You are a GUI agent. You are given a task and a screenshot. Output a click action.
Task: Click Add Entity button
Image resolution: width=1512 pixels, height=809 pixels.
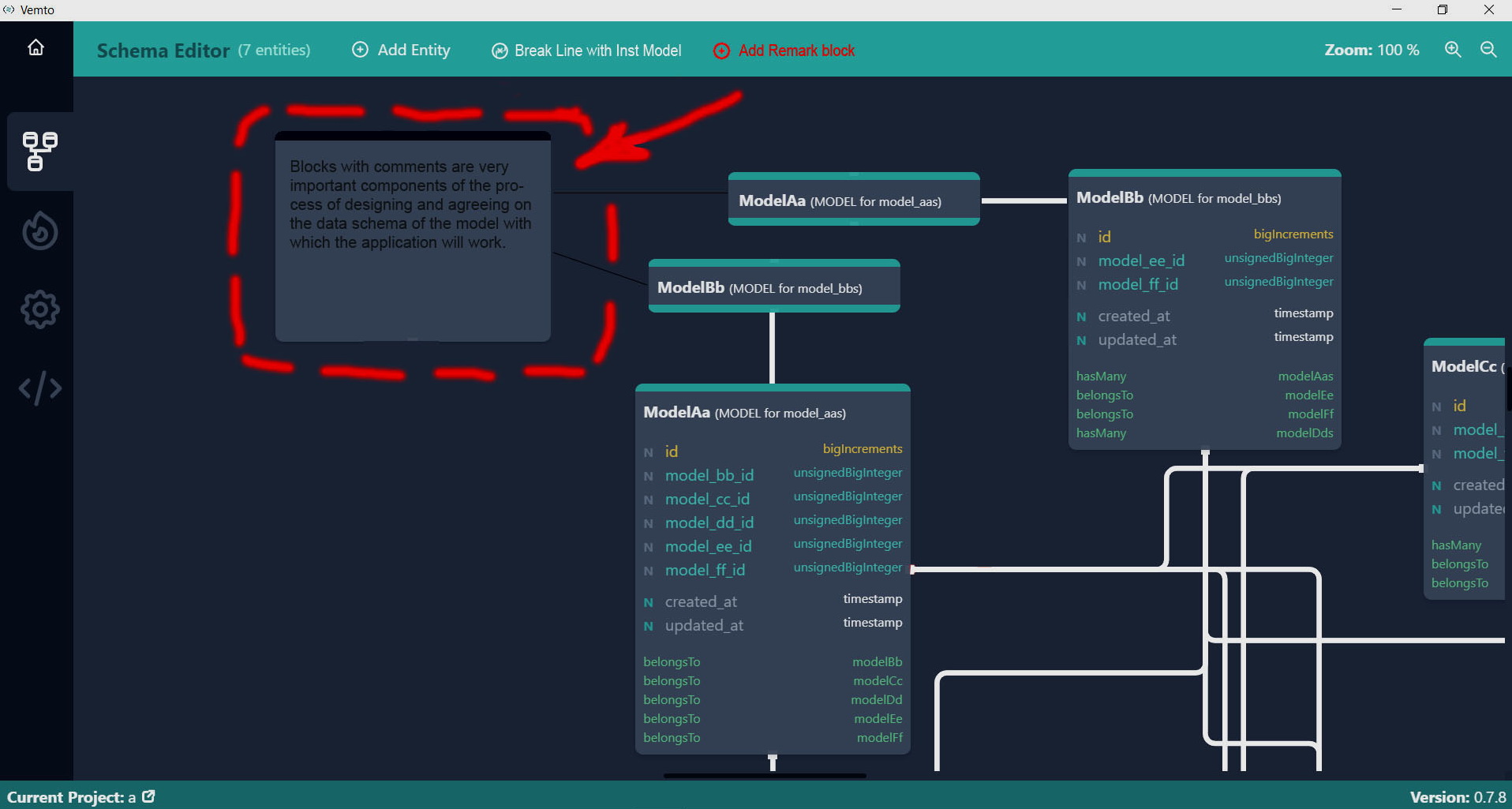click(401, 50)
